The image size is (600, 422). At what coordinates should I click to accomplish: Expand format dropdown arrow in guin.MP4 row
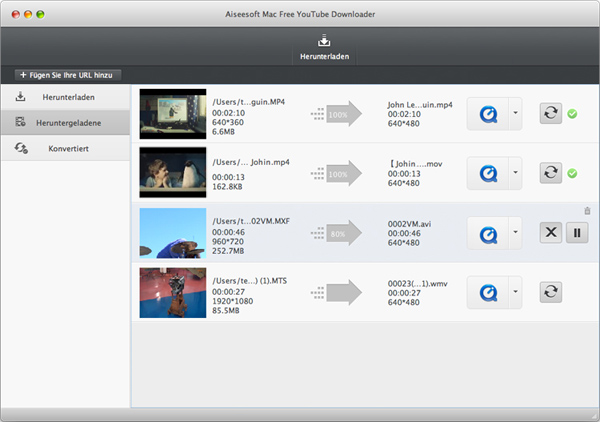515,113
